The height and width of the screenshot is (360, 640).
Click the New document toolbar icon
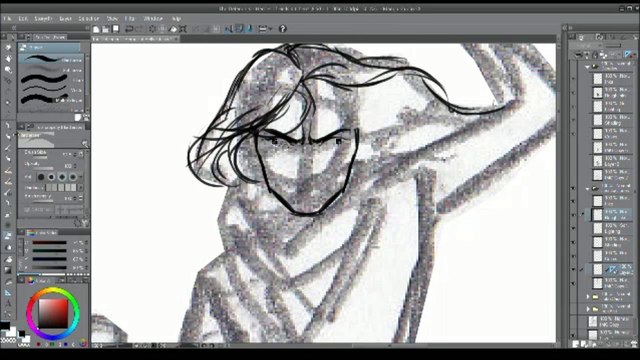[96, 29]
